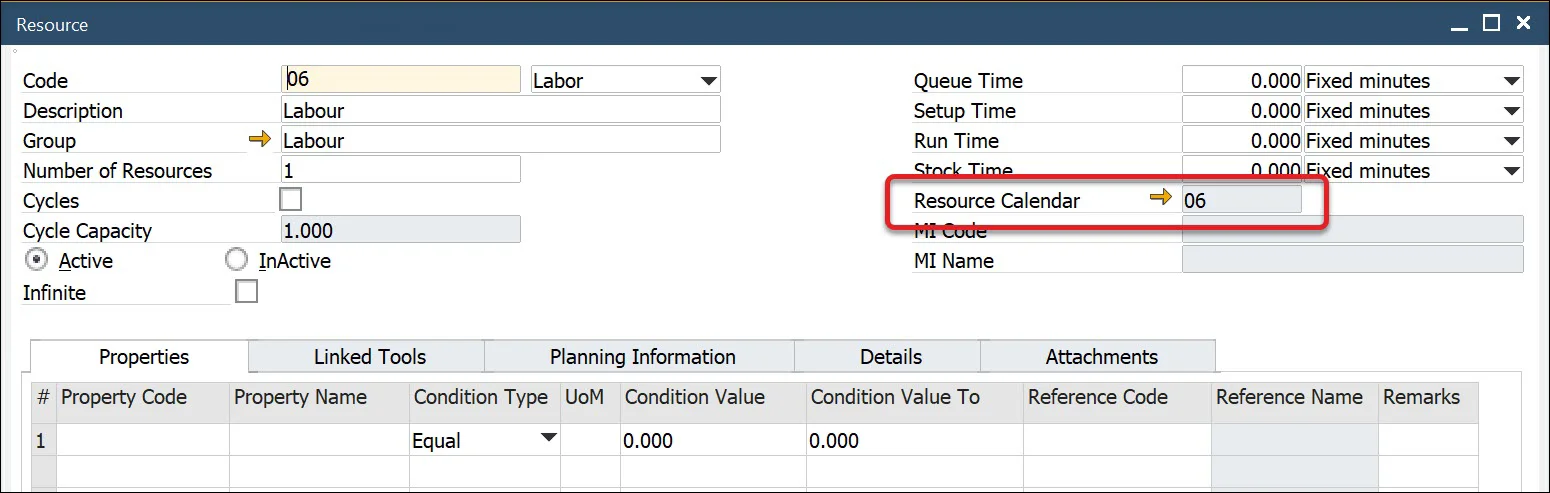Click the Resource Calendar link arrow

1160,199
